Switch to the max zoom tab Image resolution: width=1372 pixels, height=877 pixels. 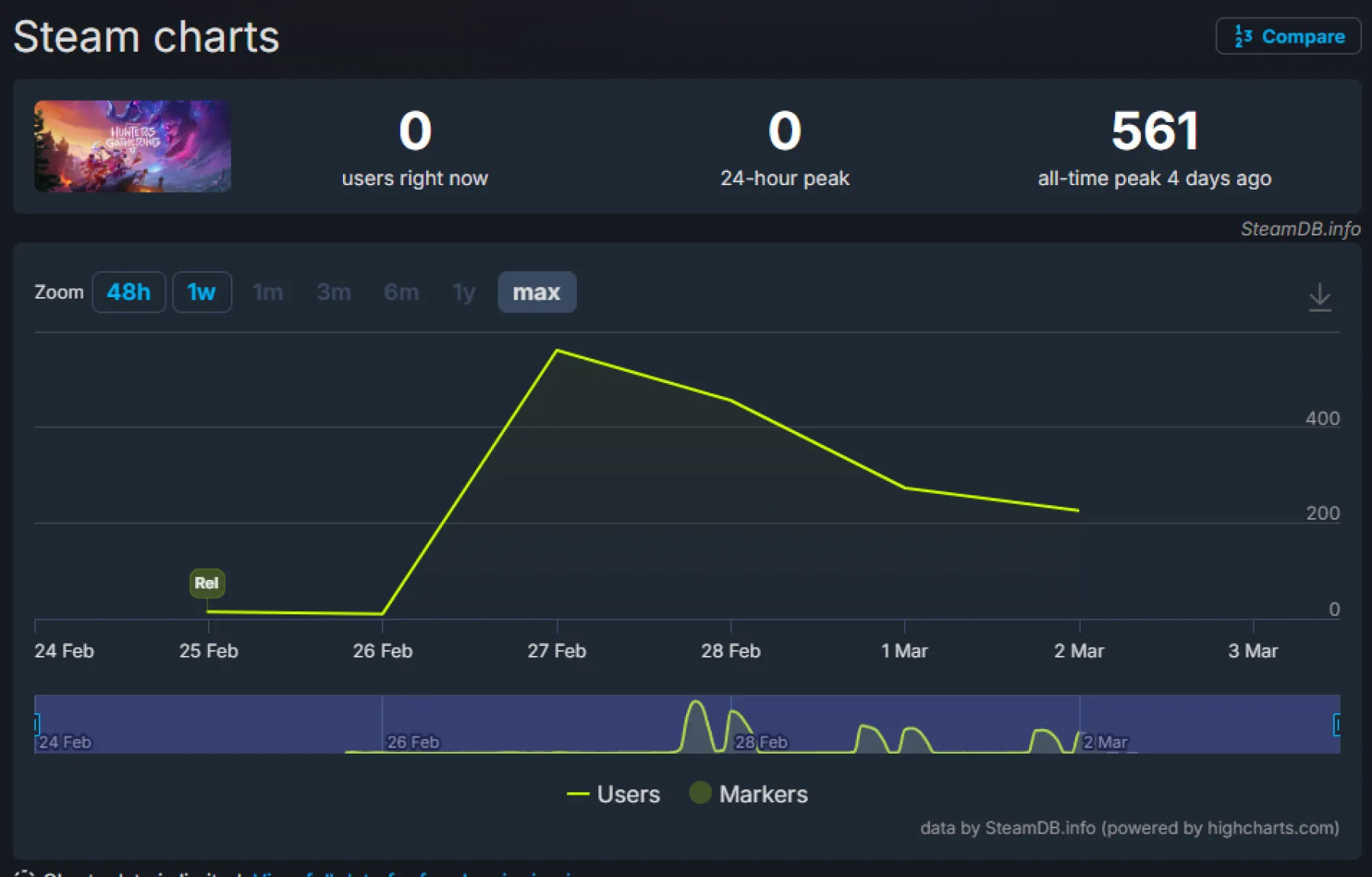pos(537,292)
